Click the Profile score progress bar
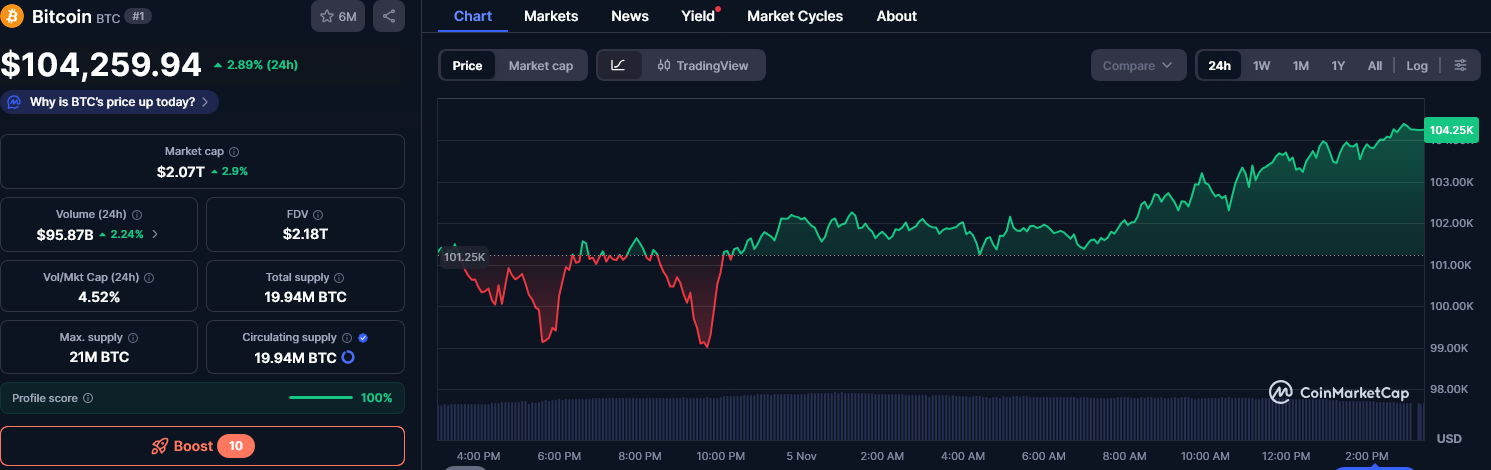This screenshot has width=1491, height=470. click(x=319, y=398)
